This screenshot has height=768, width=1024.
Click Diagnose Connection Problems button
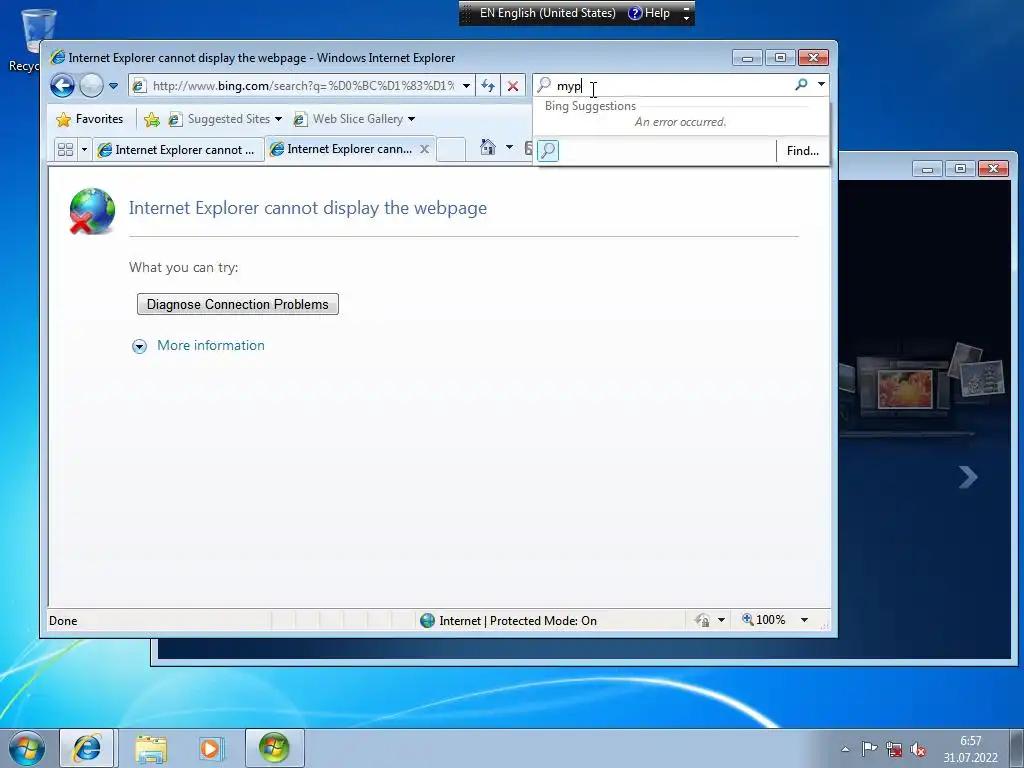pos(238,304)
